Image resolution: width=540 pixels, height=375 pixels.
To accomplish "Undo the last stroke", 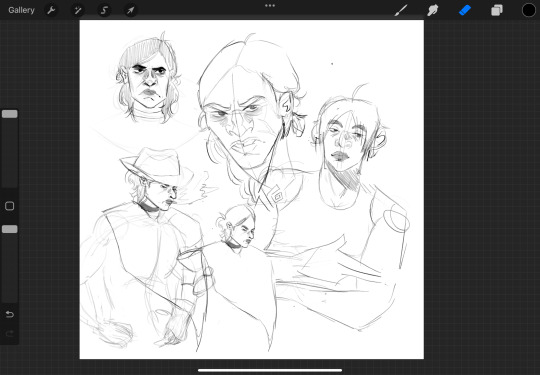I will (10, 314).
